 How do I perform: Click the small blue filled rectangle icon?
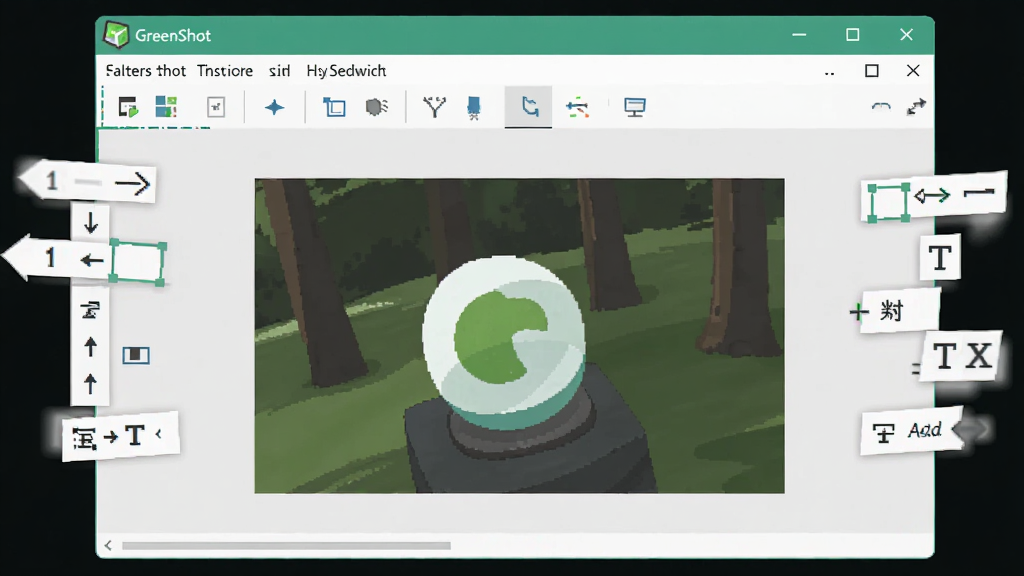(x=136, y=355)
